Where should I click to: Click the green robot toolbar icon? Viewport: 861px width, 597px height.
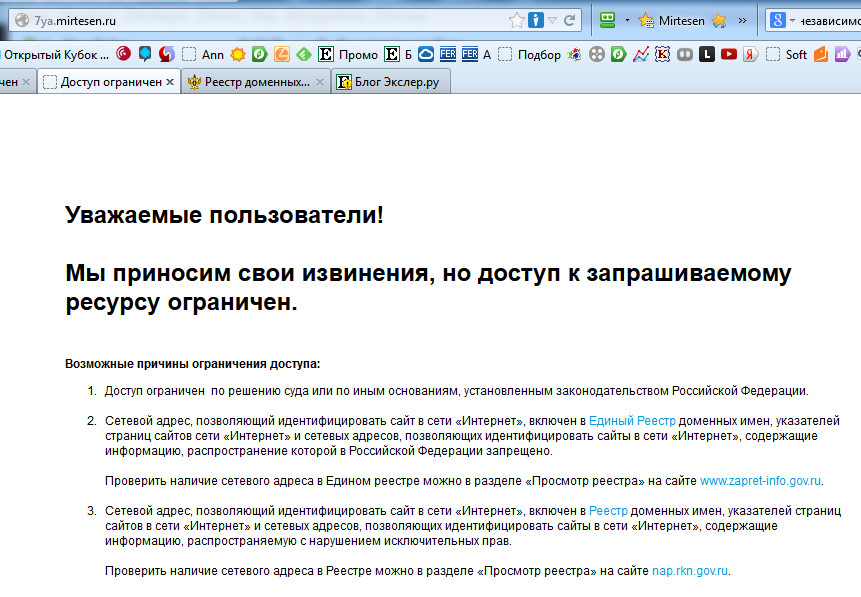pyautogui.click(x=607, y=20)
